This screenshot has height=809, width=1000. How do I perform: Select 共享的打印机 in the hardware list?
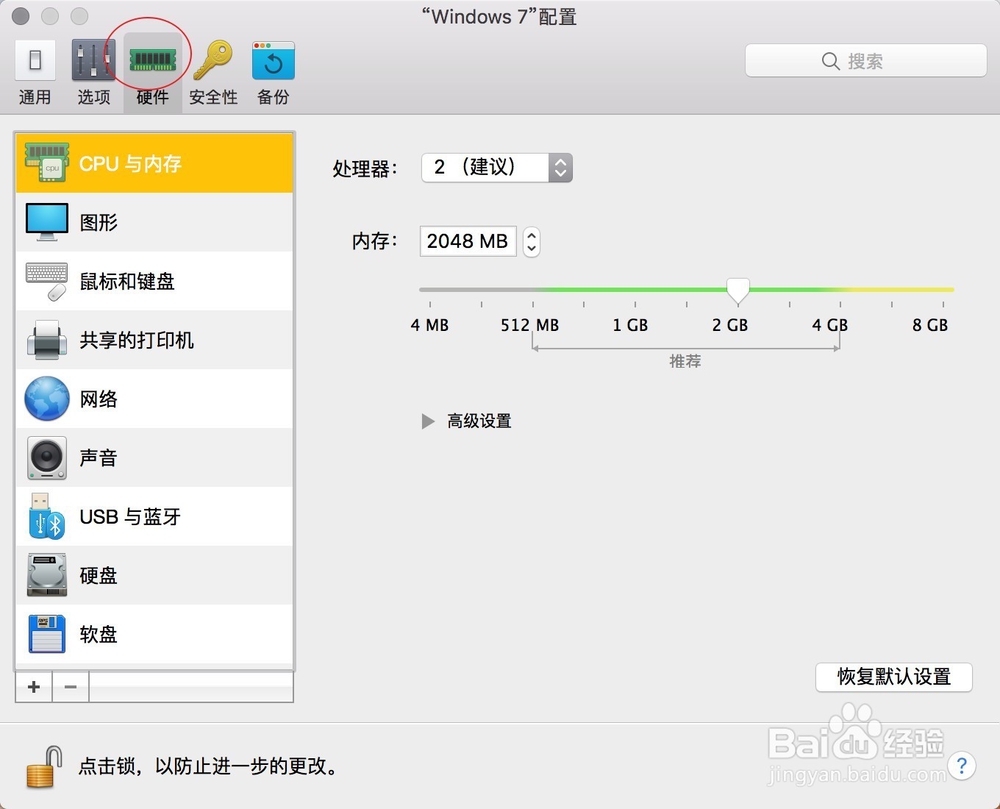point(154,340)
